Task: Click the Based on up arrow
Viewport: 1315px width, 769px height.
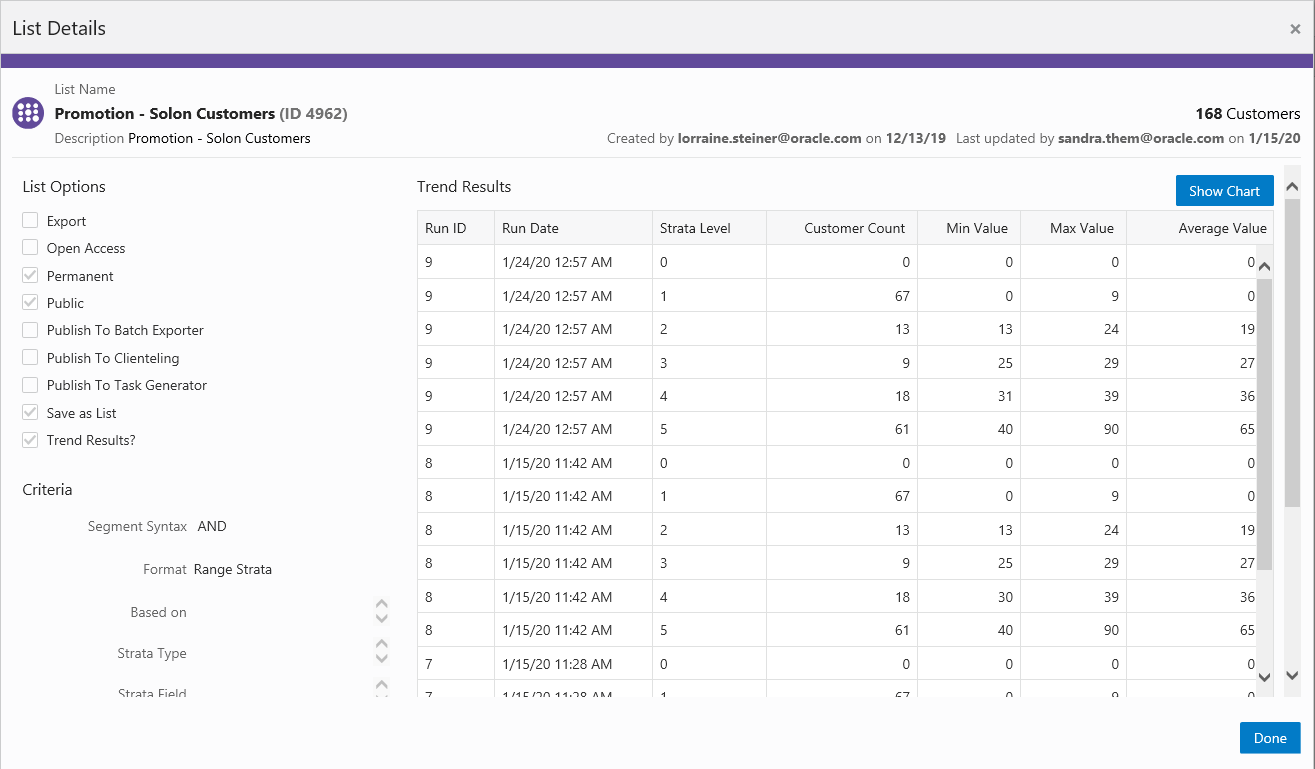Action: 381,604
